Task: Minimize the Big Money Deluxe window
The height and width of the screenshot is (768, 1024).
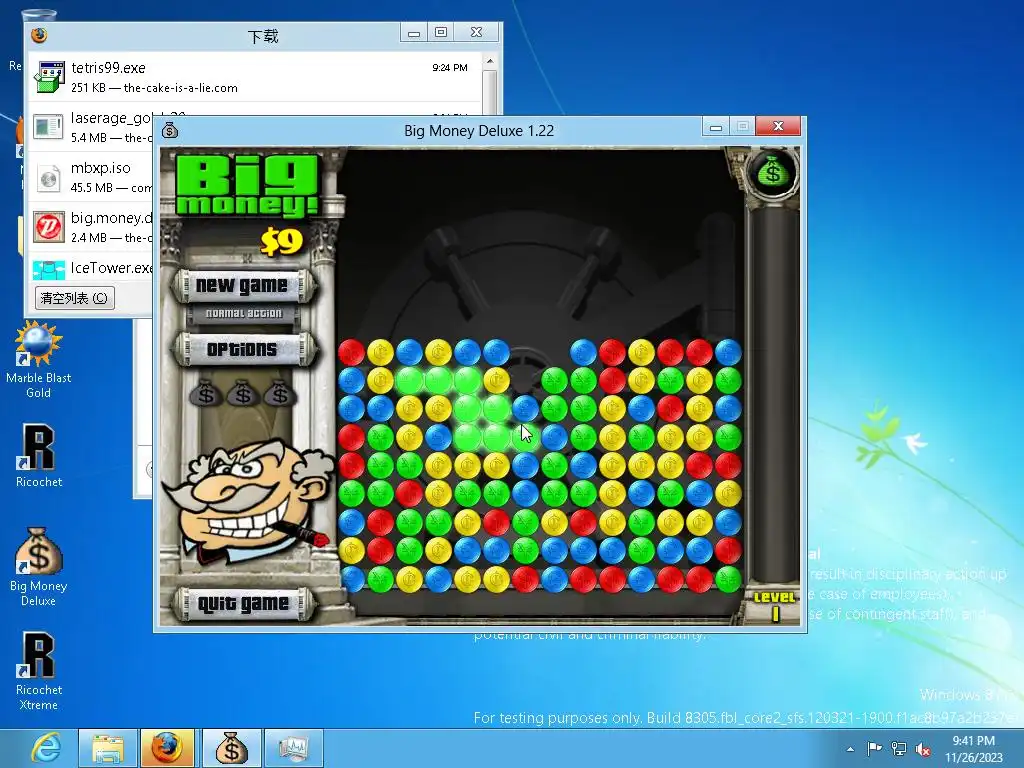Action: pyautogui.click(x=716, y=127)
